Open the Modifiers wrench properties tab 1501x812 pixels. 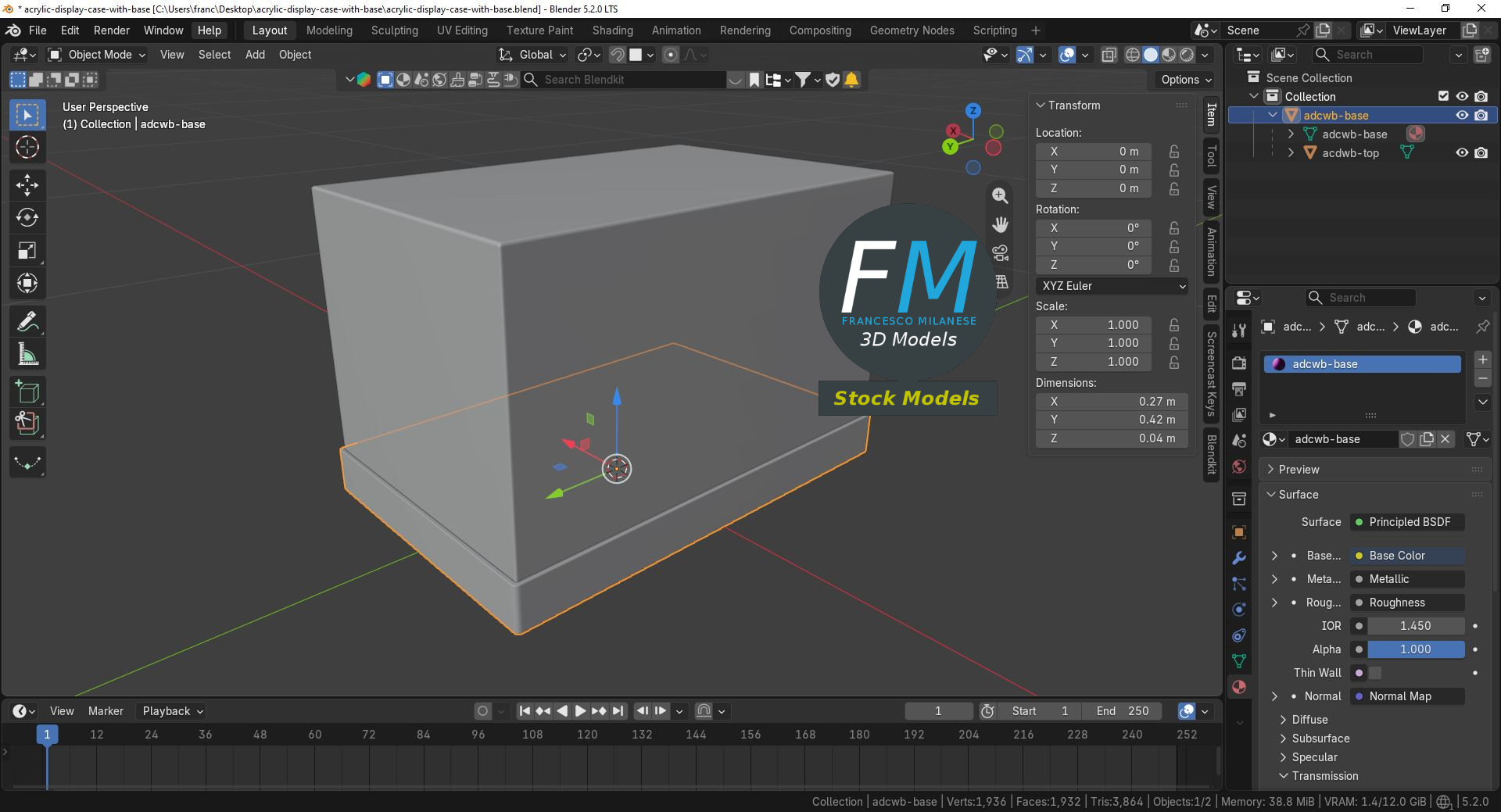1239,558
